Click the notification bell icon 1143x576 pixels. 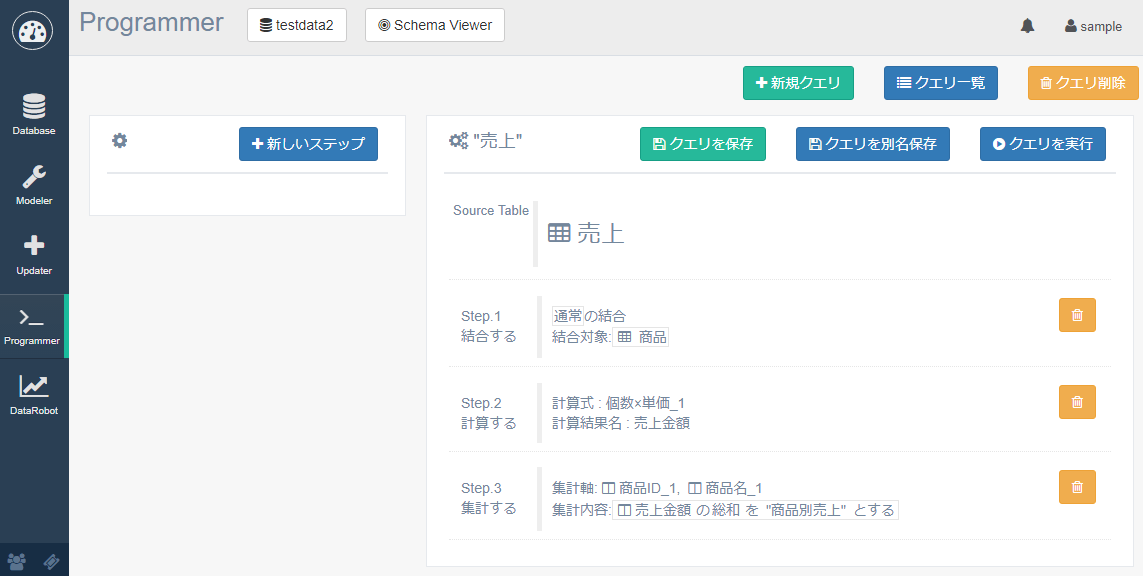1027,26
